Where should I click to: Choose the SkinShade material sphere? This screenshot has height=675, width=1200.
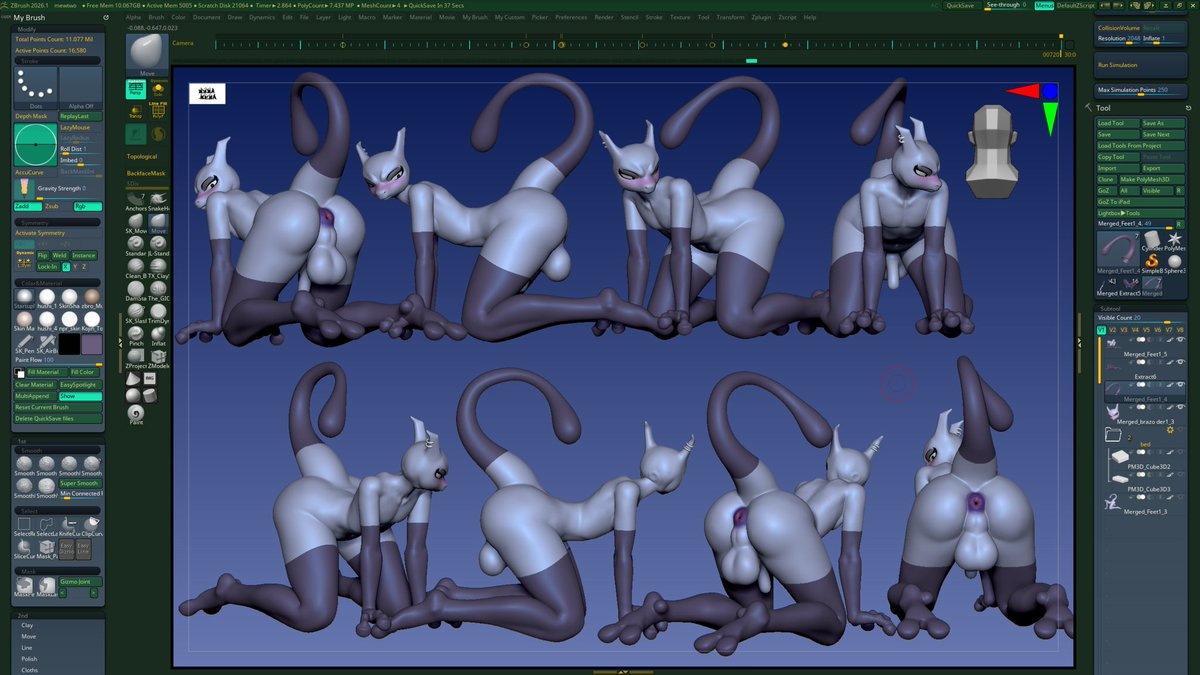69,299
